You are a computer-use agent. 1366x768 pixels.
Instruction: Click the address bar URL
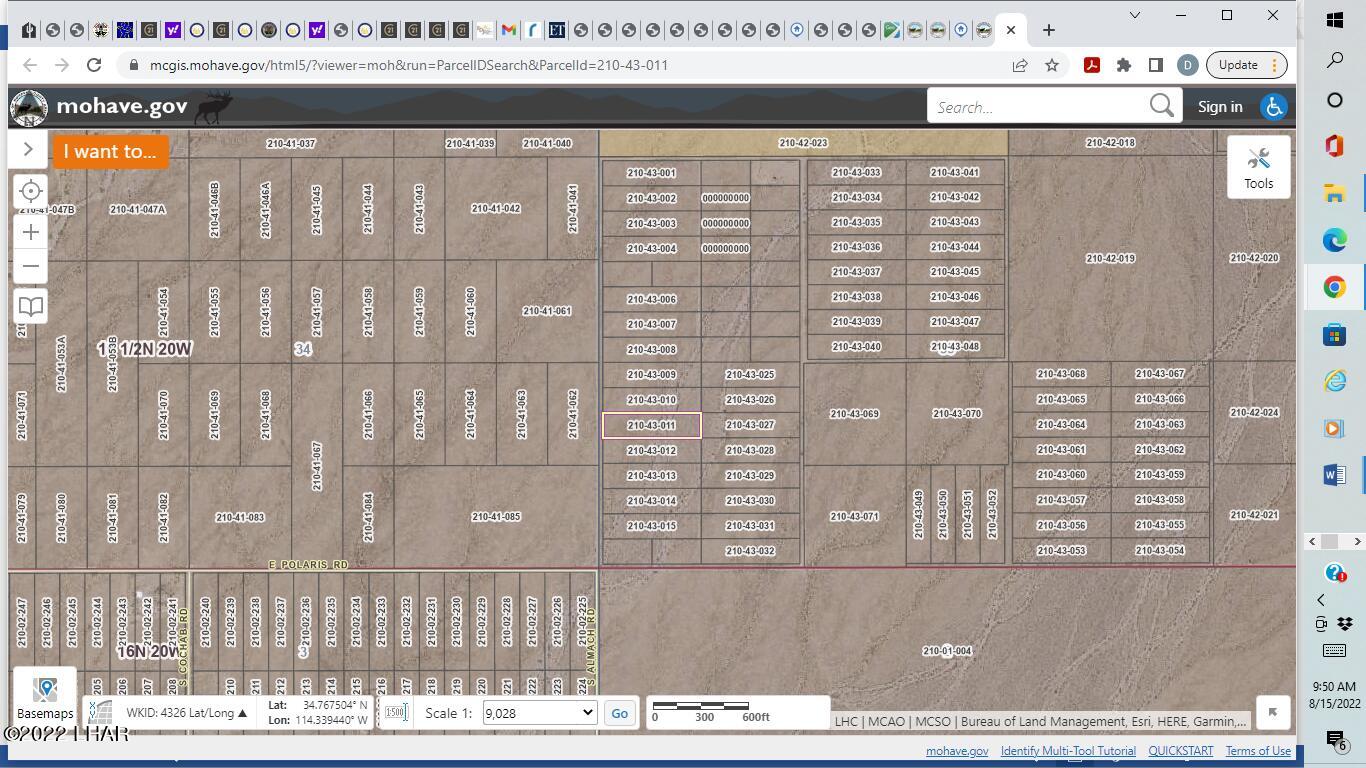[x=409, y=65]
